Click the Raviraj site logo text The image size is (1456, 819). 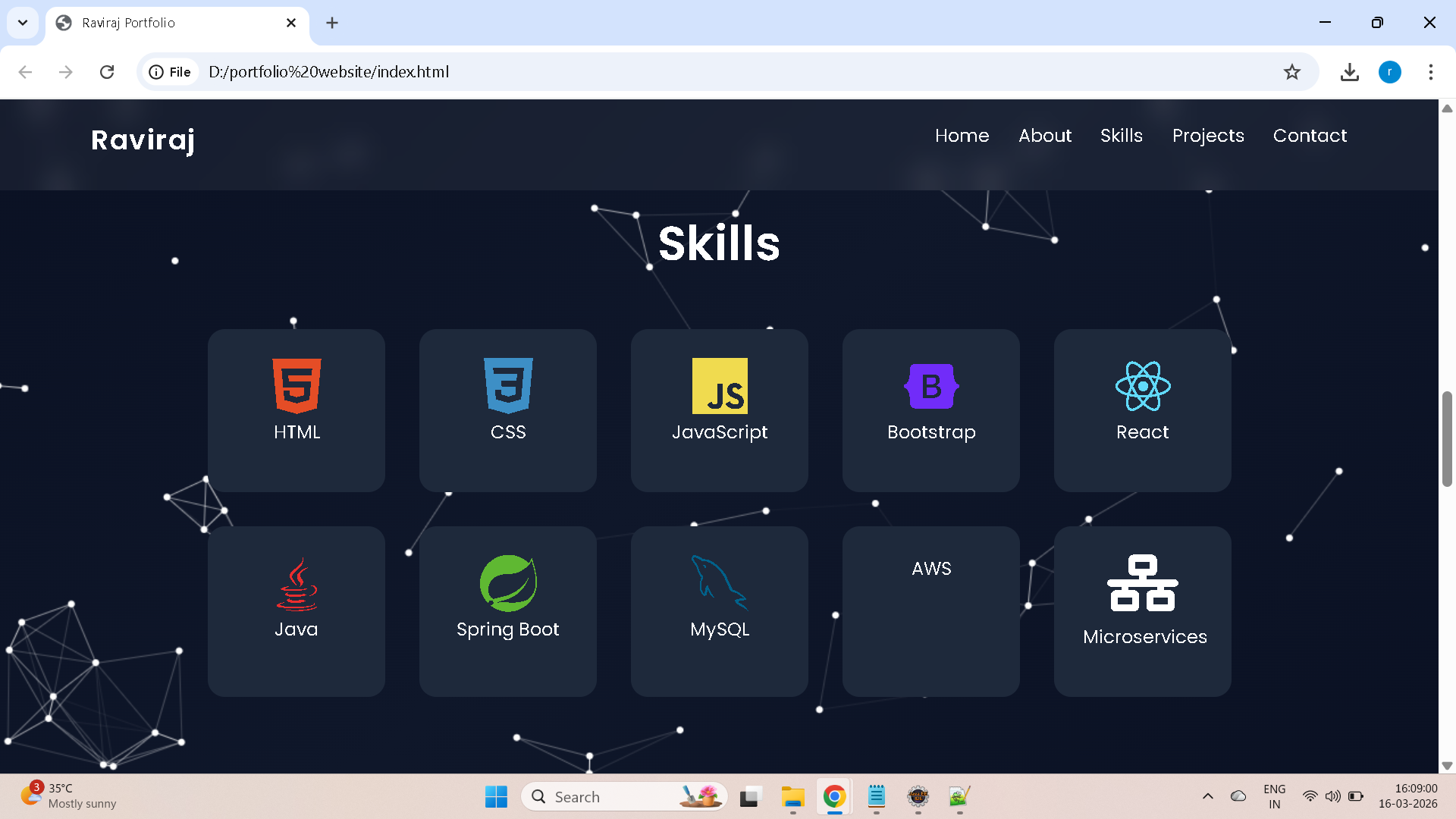point(143,140)
